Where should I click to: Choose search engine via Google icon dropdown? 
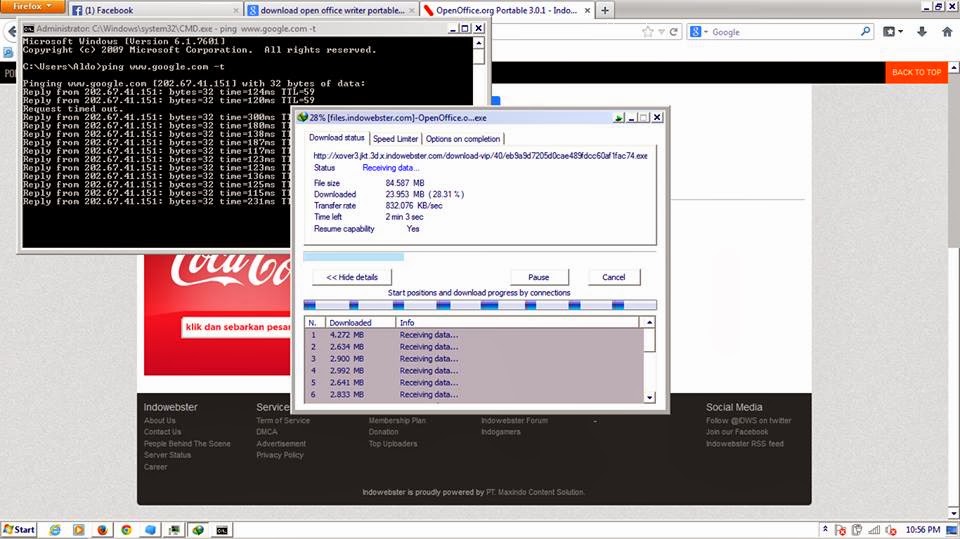[x=698, y=32]
